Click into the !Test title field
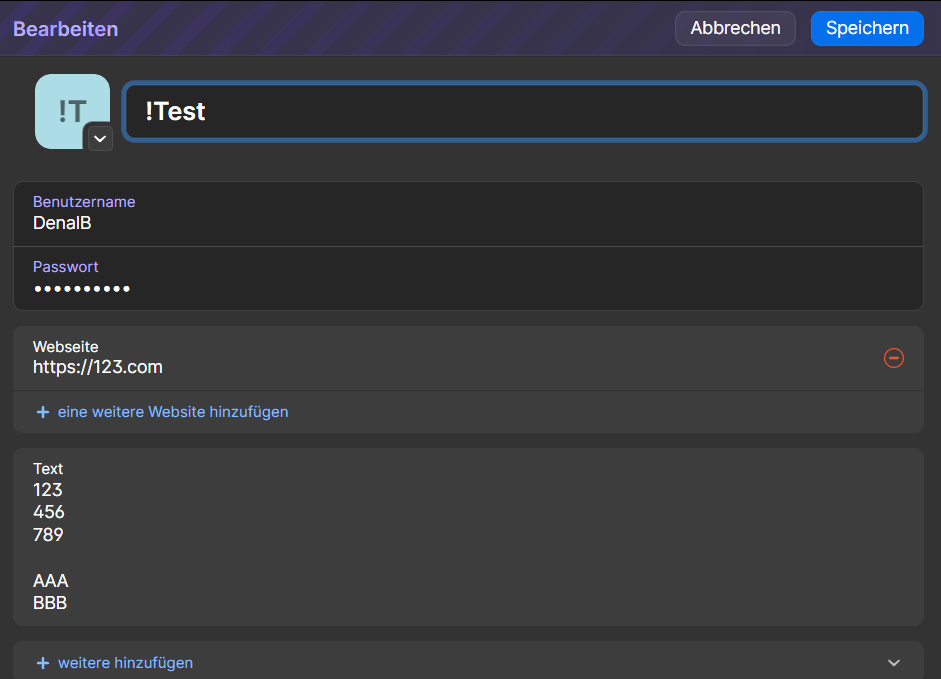The width and height of the screenshot is (941, 679). click(522, 111)
